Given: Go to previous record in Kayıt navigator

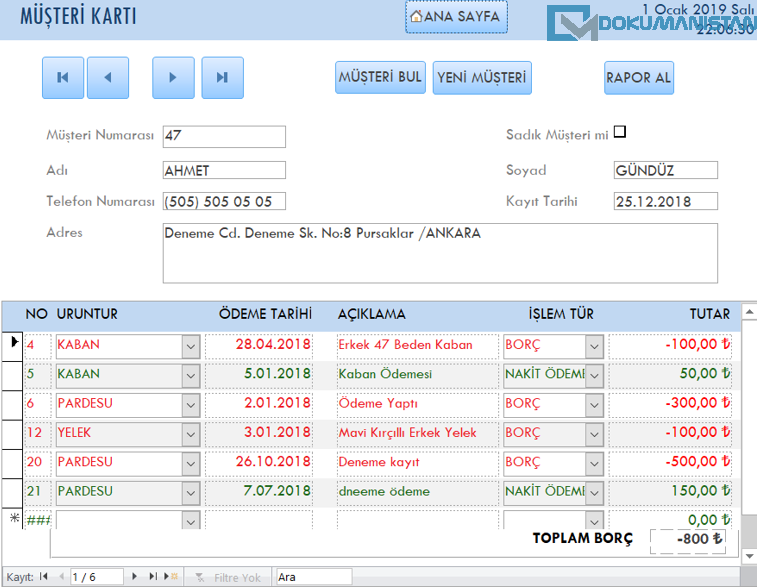Looking at the screenshot, I should [x=62, y=576].
